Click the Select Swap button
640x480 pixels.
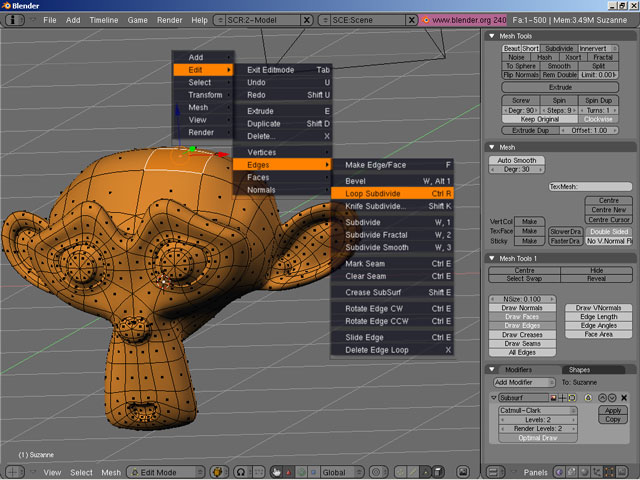tap(524, 279)
